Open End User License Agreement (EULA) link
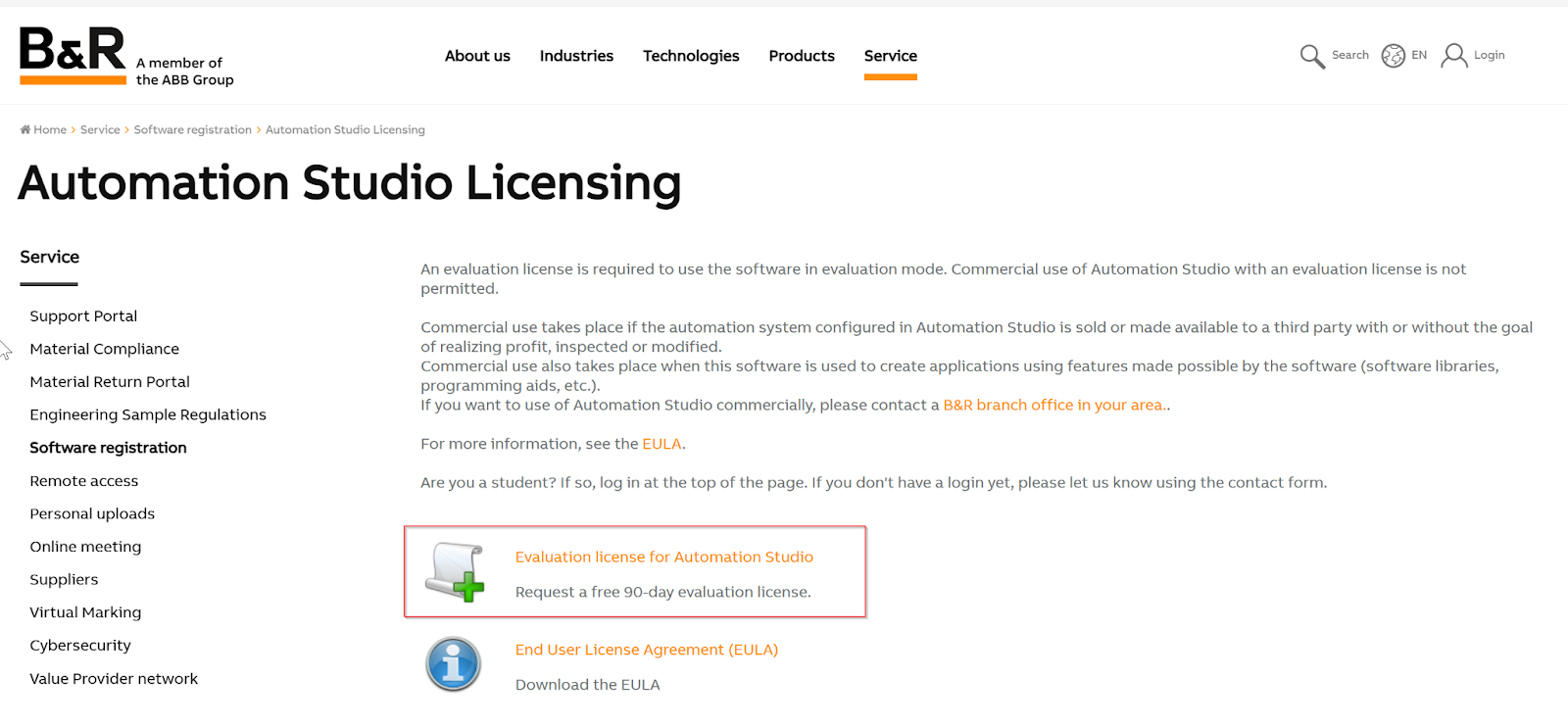The width and height of the screenshot is (1568, 727). pyautogui.click(x=647, y=650)
